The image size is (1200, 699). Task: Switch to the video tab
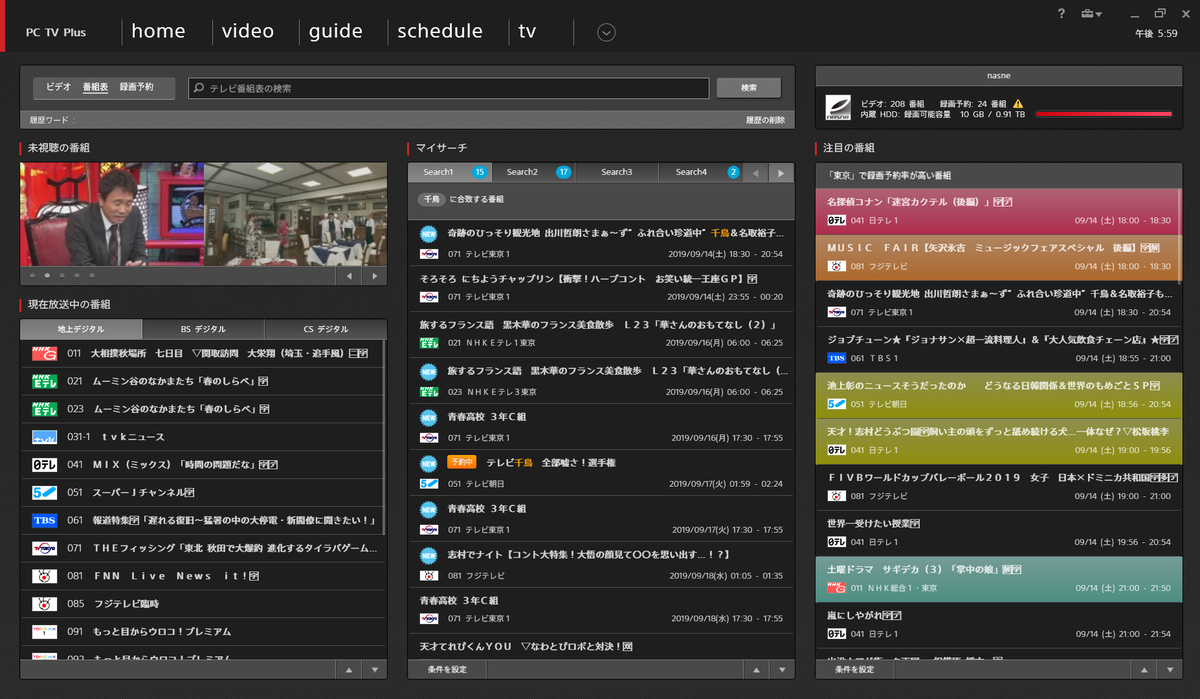248,31
